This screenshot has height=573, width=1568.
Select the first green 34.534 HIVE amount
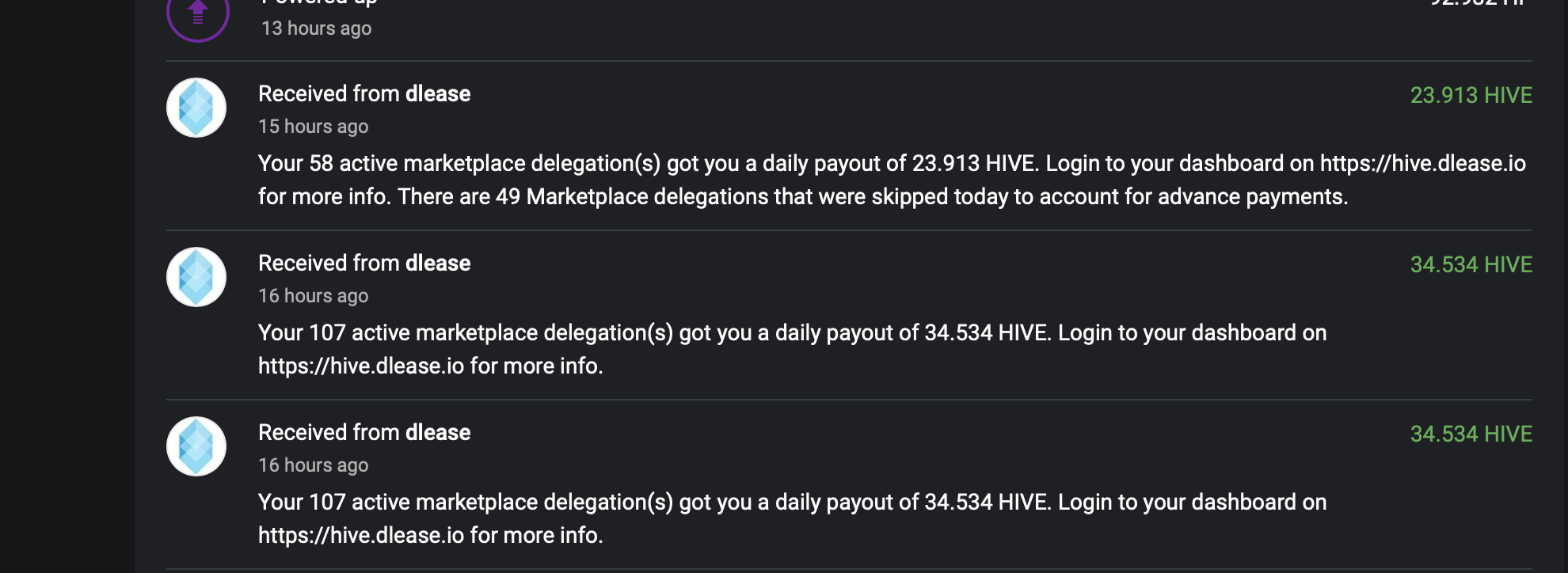(x=1471, y=265)
